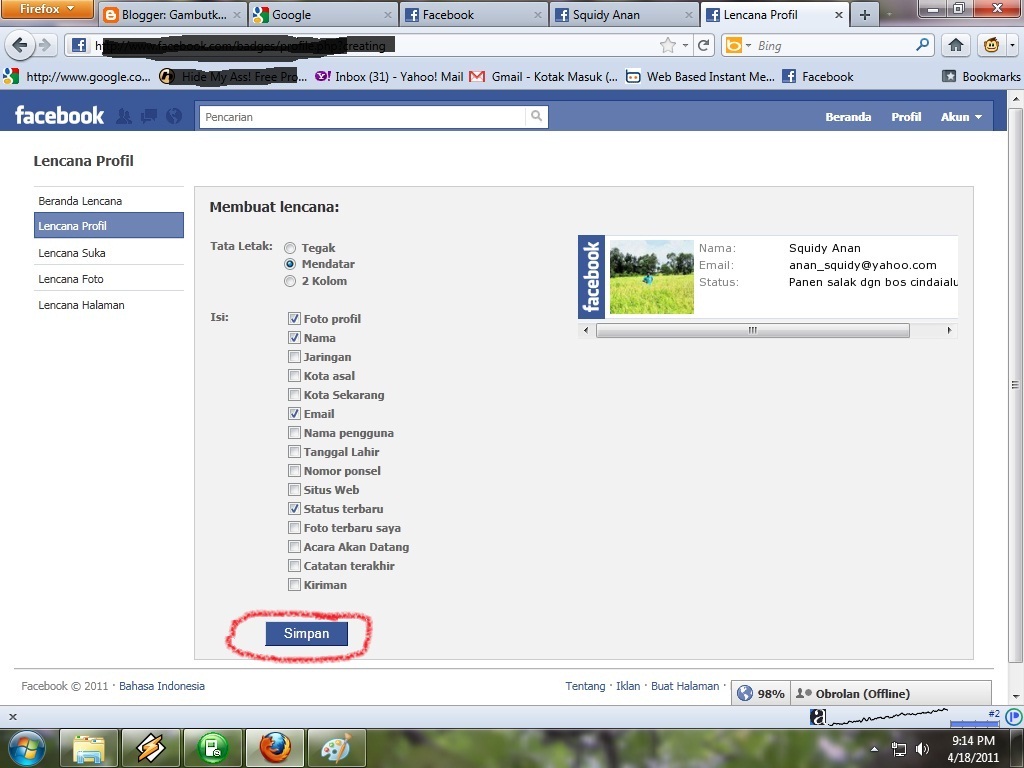1024x768 pixels.
Task: Select the Mendatar layout option
Action: click(x=290, y=264)
